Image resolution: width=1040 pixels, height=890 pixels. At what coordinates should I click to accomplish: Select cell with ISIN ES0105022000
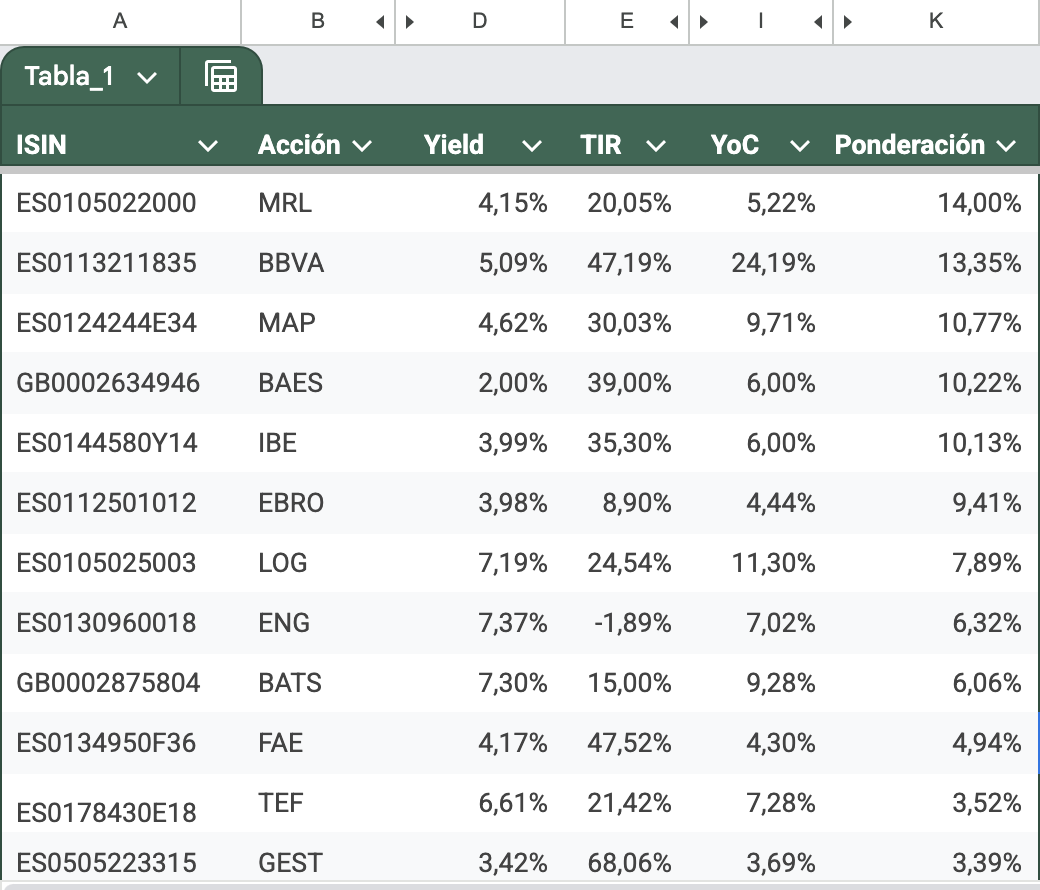(121, 203)
